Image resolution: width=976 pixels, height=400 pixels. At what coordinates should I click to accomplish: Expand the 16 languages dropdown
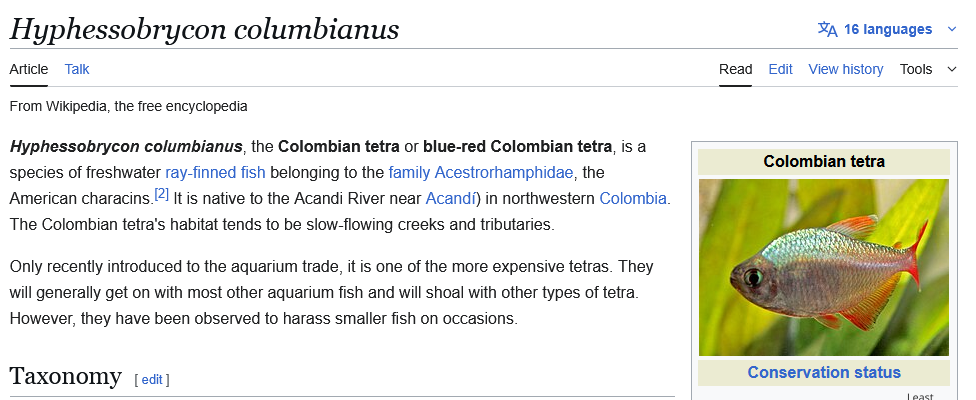click(888, 29)
